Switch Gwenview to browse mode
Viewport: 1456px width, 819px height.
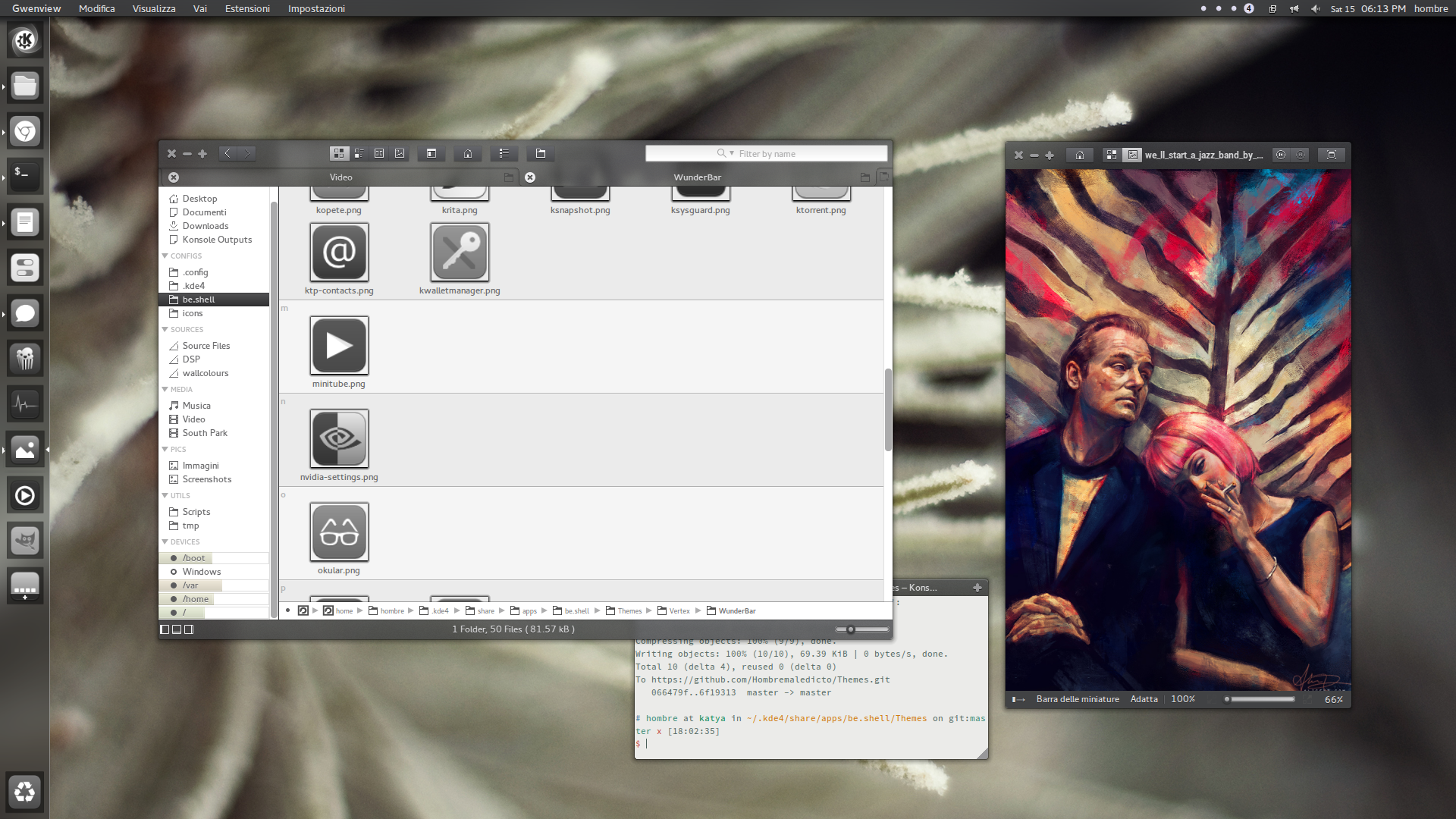pyautogui.click(x=1111, y=155)
